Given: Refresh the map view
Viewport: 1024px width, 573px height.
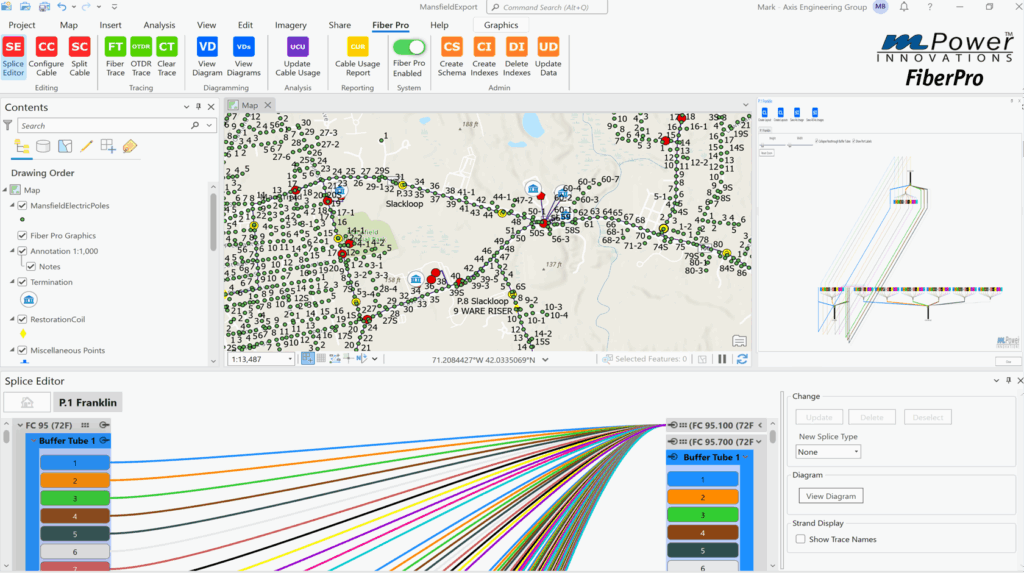Looking at the screenshot, I should [x=742, y=359].
